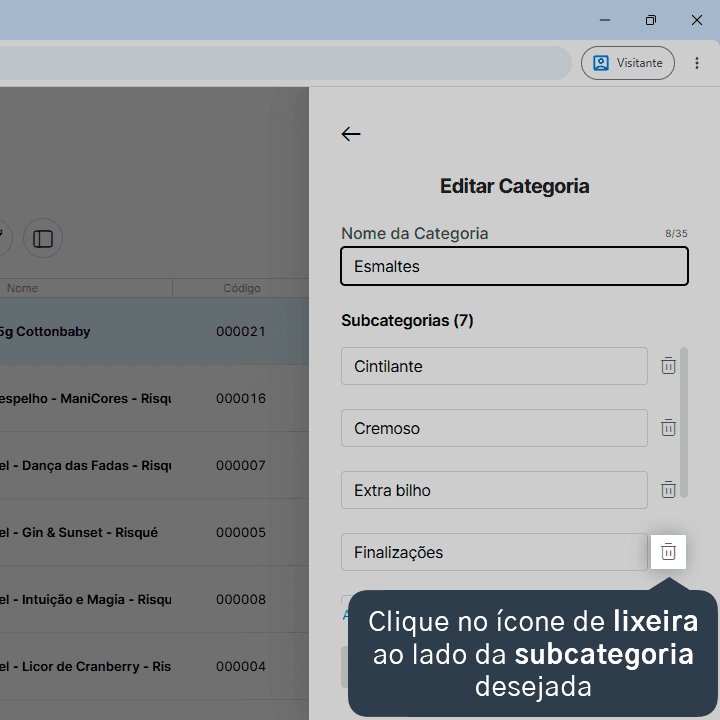Click code cell 000008
720x720 pixels.
pos(241,600)
